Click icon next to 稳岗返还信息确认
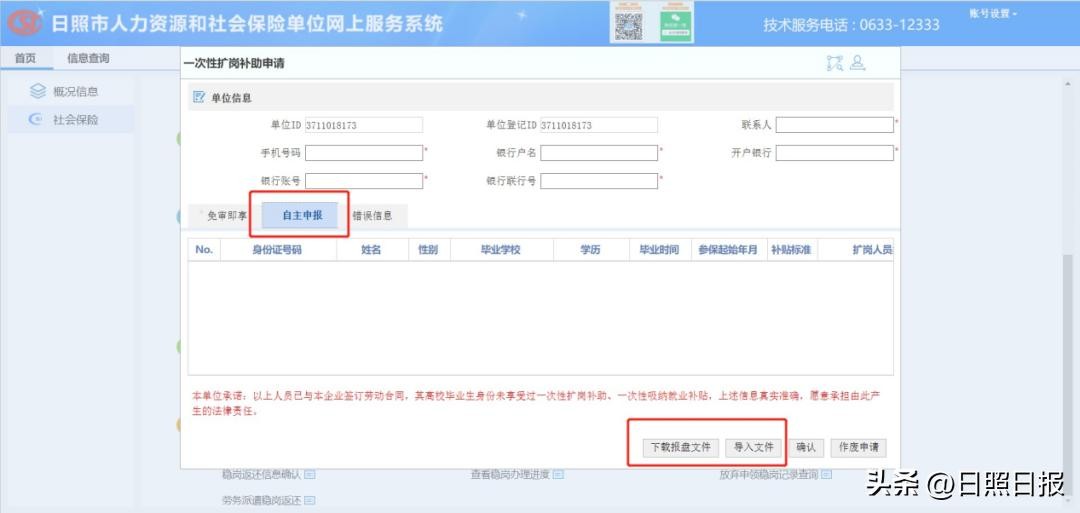1080x513 pixels. click(310, 475)
